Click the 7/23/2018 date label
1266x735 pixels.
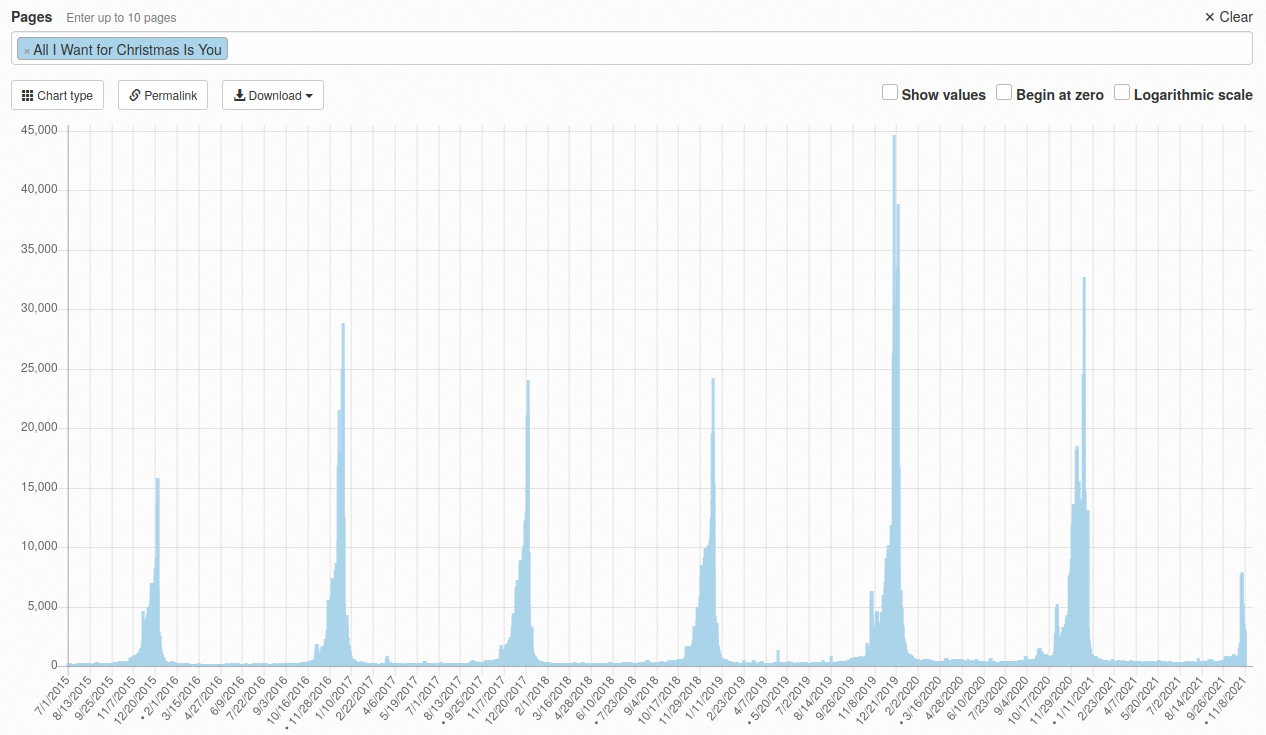click(x=616, y=697)
